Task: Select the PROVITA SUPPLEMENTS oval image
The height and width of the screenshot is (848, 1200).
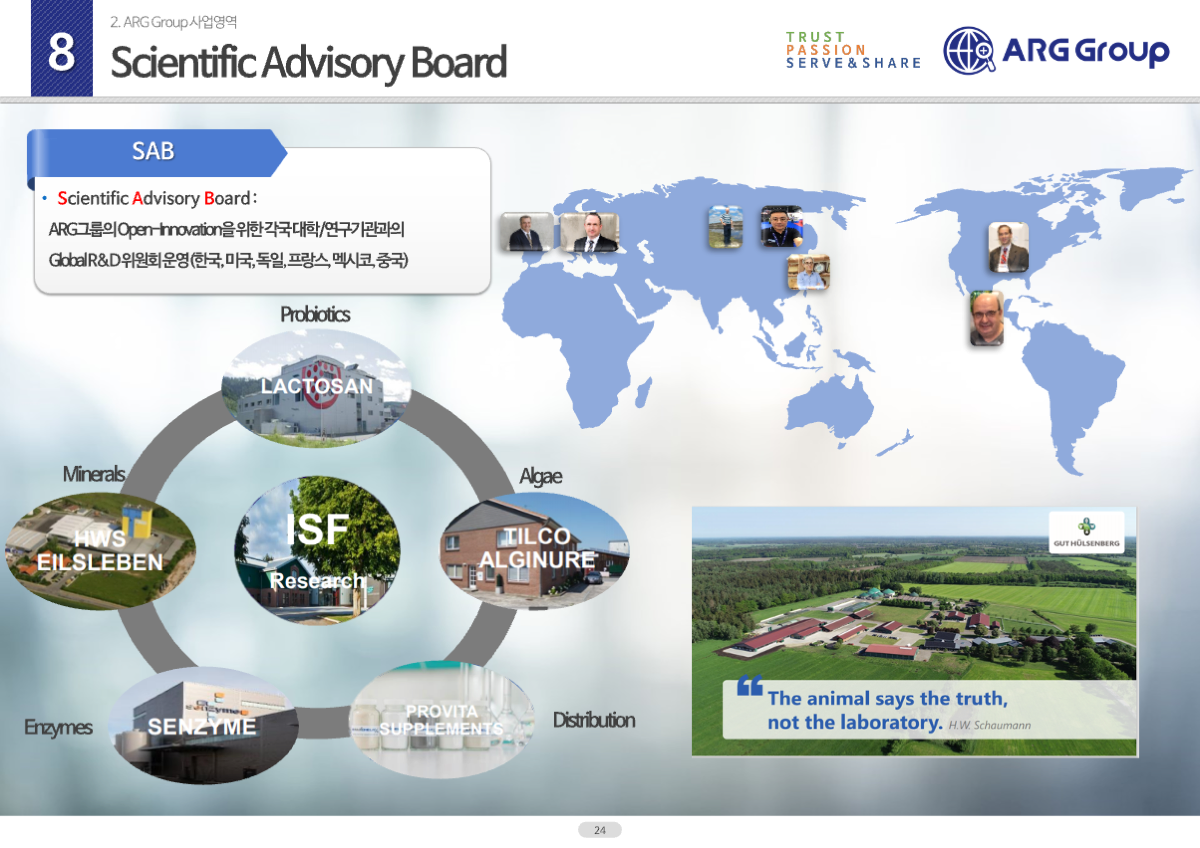Action: click(441, 720)
